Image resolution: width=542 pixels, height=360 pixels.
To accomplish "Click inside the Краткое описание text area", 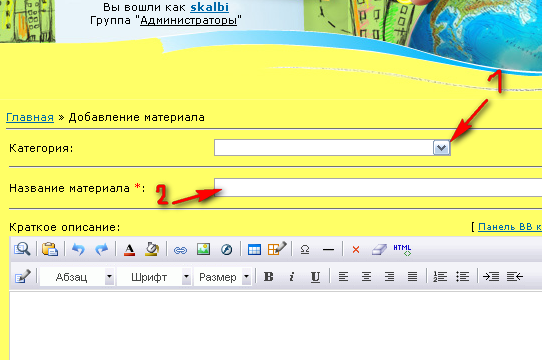I will pos(276,326).
